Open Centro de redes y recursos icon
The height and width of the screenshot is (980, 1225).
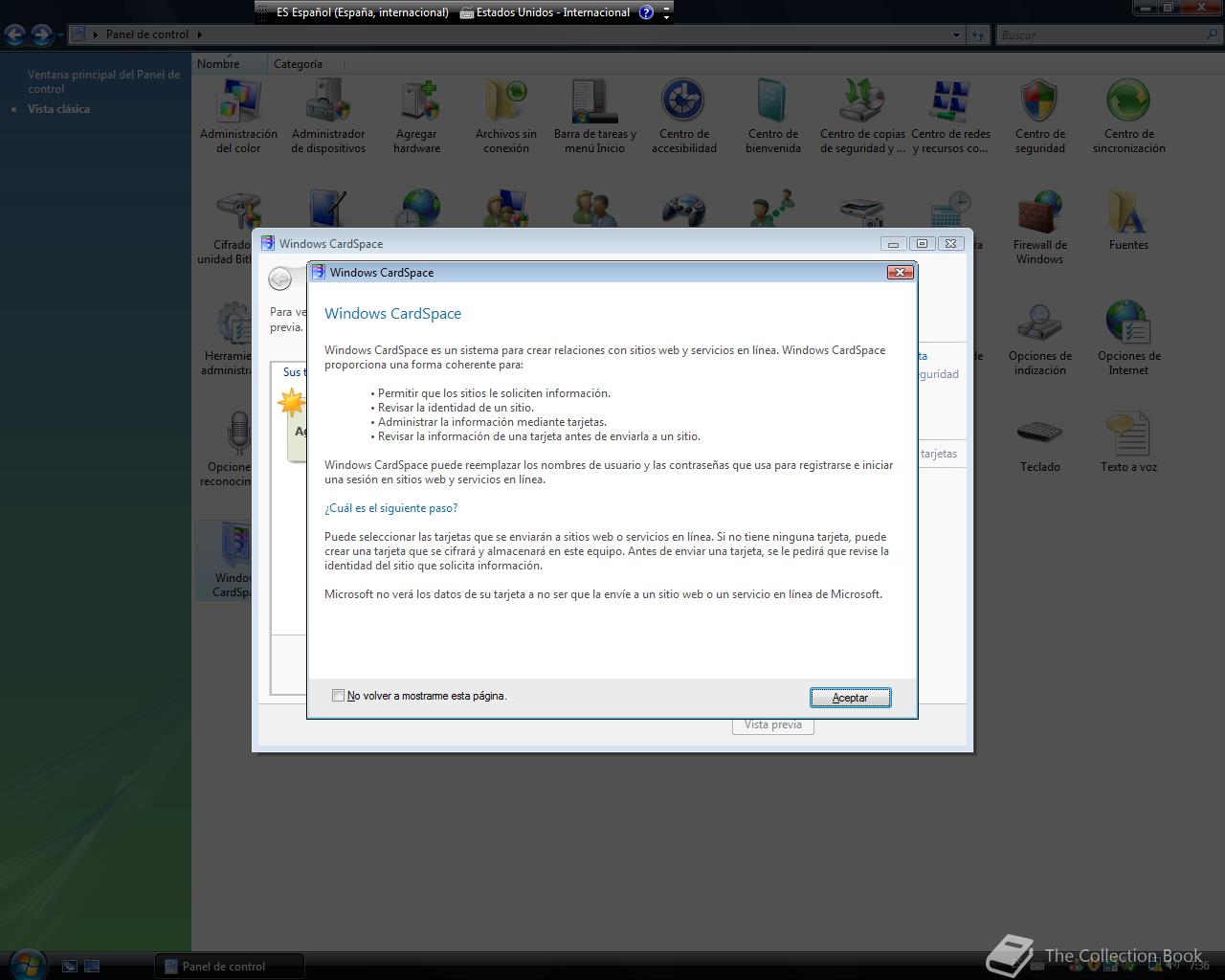tap(951, 117)
